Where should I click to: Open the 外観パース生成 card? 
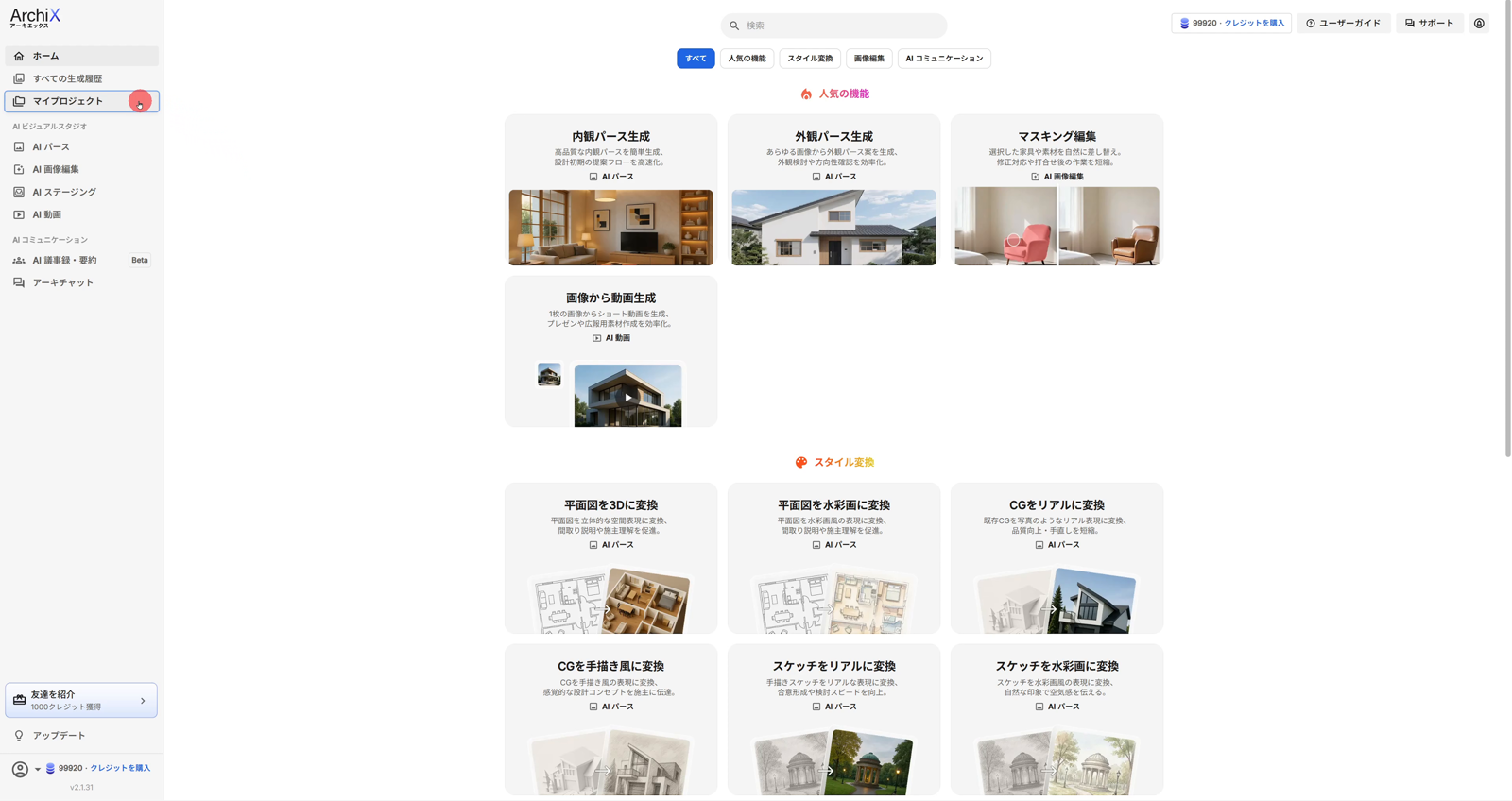pos(833,191)
